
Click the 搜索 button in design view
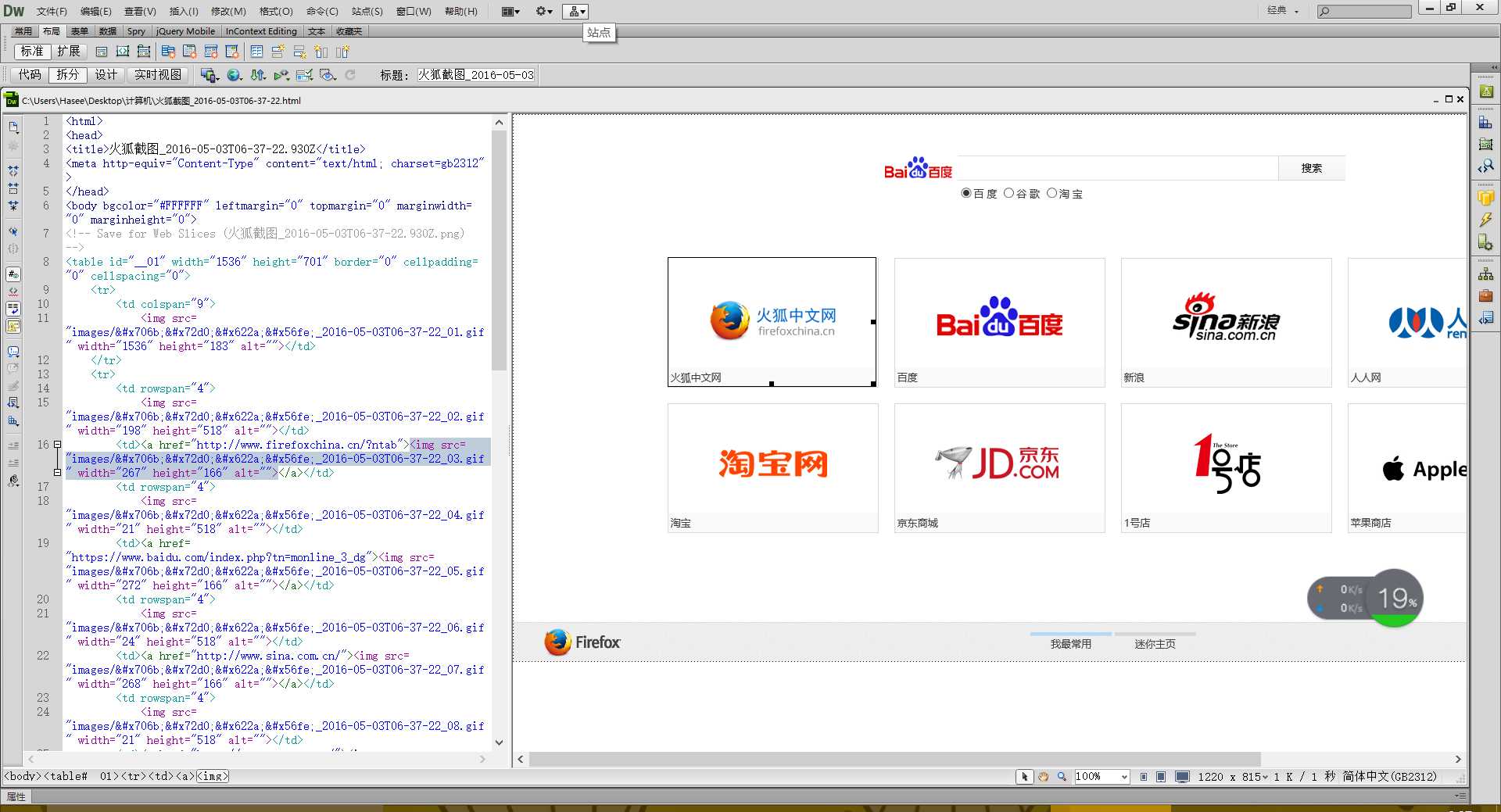tap(1312, 168)
